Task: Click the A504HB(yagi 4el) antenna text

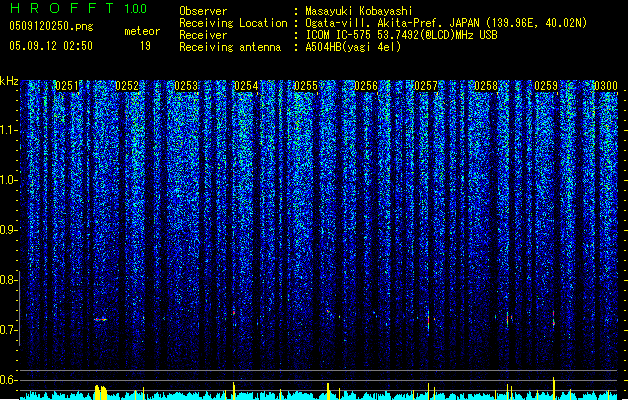Action: point(353,47)
